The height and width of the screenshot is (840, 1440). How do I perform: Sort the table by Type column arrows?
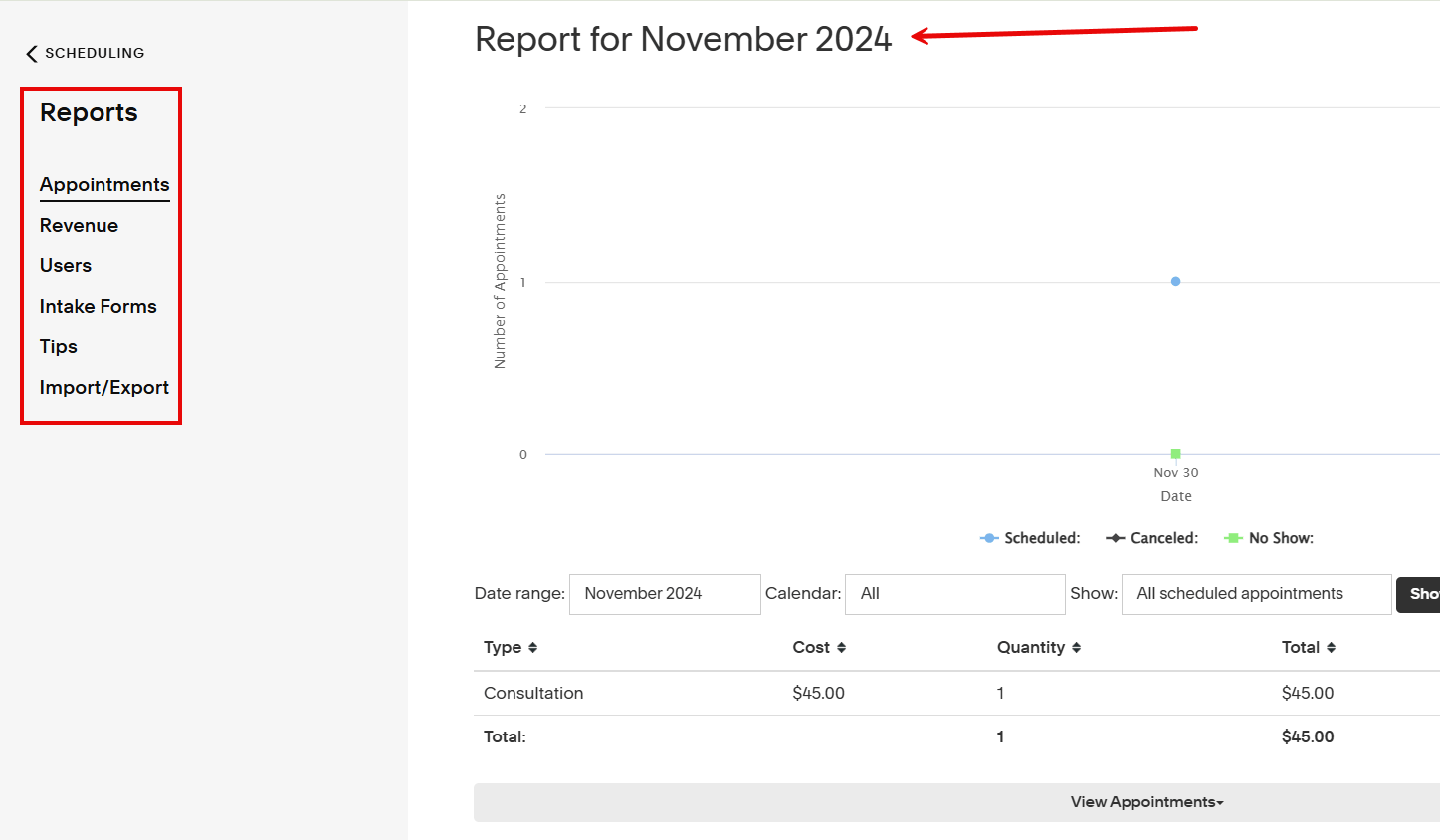(x=532, y=647)
